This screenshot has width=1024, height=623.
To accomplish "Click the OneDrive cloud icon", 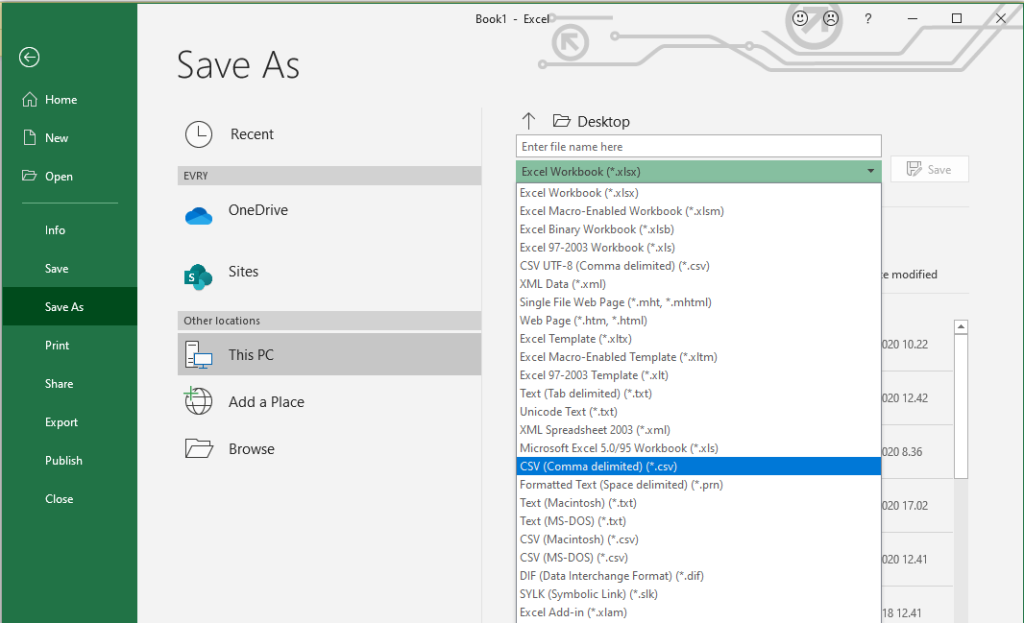I will click(x=199, y=216).
